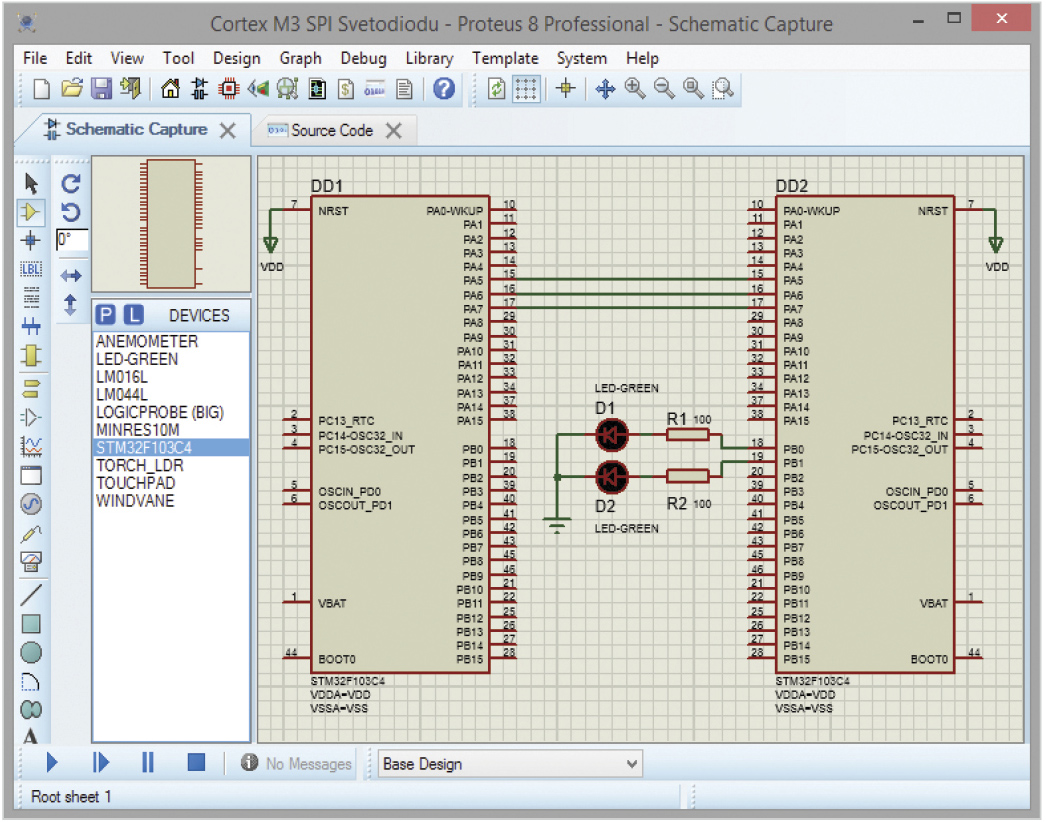The height and width of the screenshot is (822, 1046).
Task: Select the Junction Dot mode tool
Action: click(31, 240)
